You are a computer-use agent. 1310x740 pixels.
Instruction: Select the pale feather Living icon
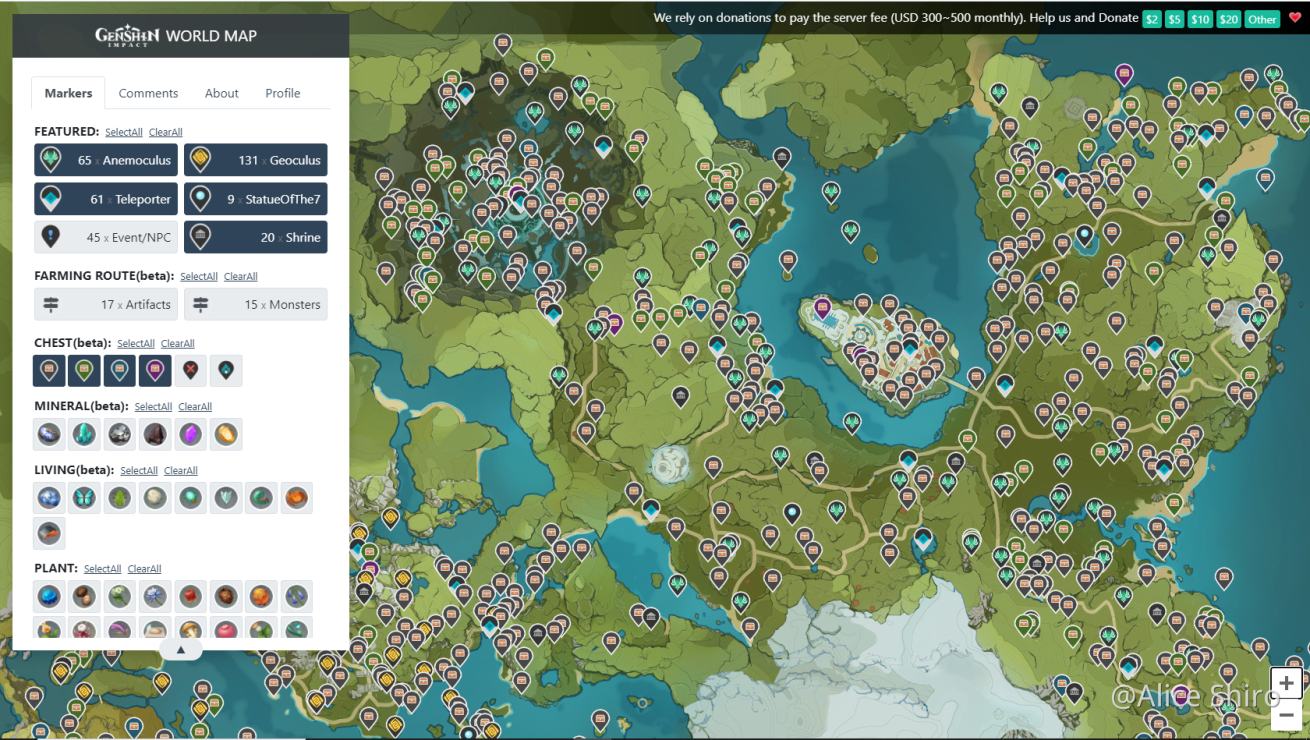pos(226,498)
